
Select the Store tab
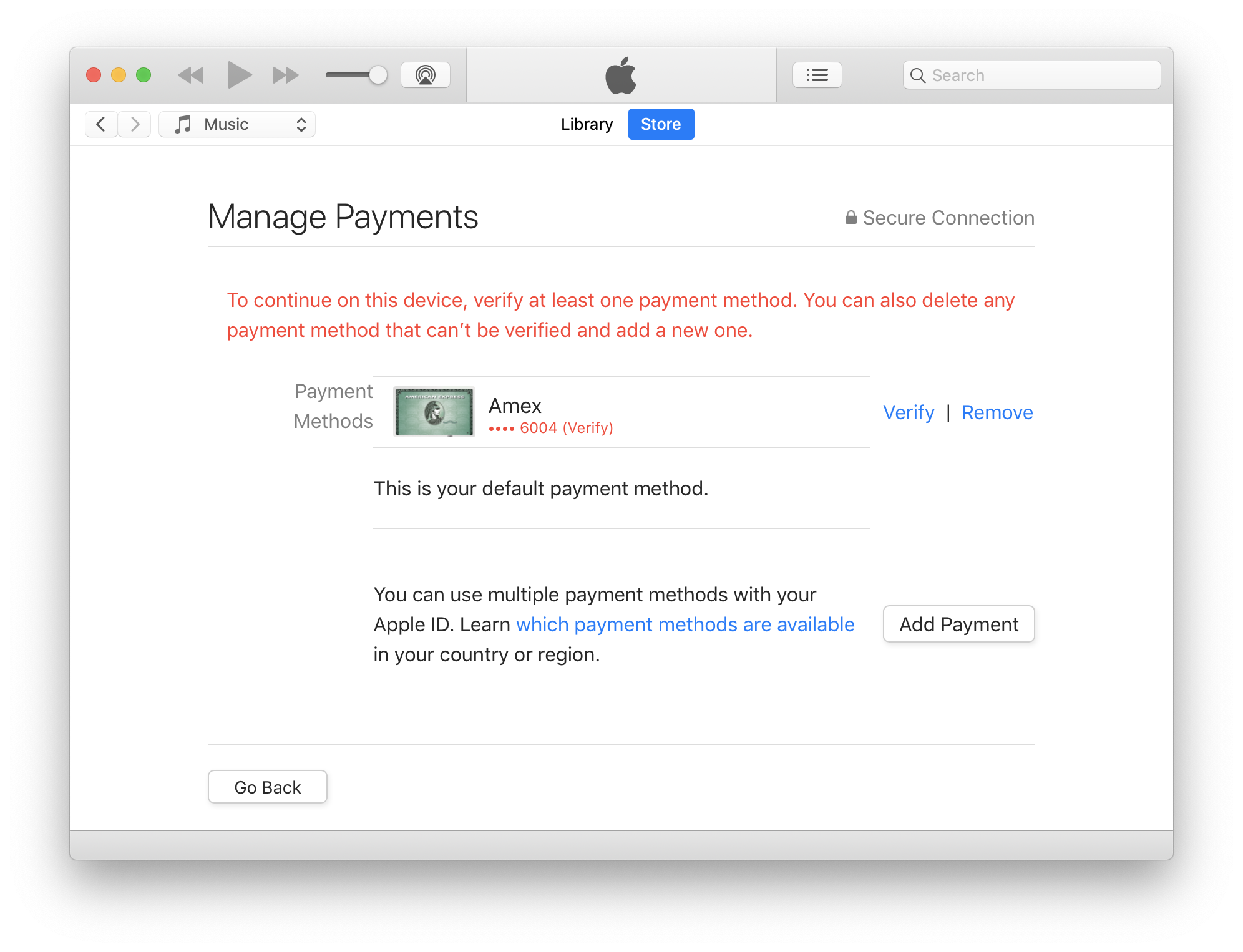coord(661,124)
